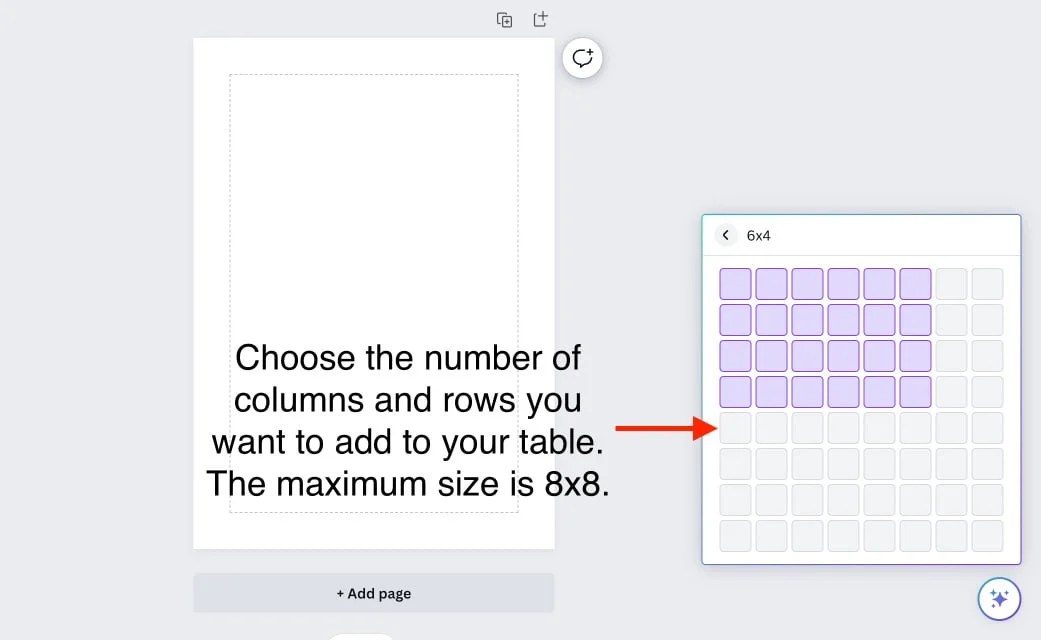Image resolution: width=1041 pixels, height=640 pixels.
Task: Toggle selection to a 4x4 table size
Action: [843, 391]
